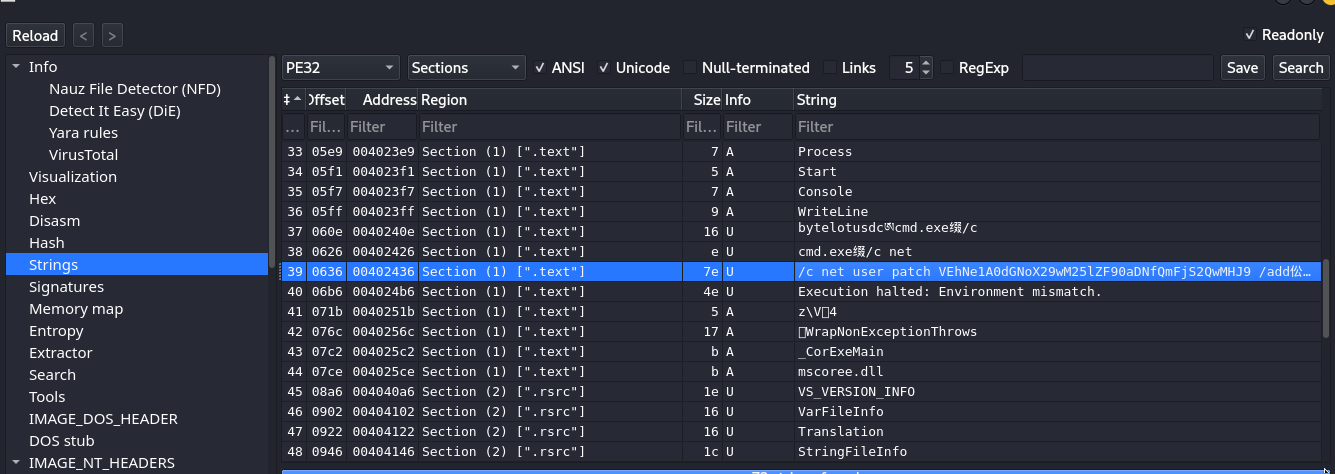Enable the RegExp checkbox
Image resolution: width=1335 pixels, height=474 pixels.
tap(975, 68)
